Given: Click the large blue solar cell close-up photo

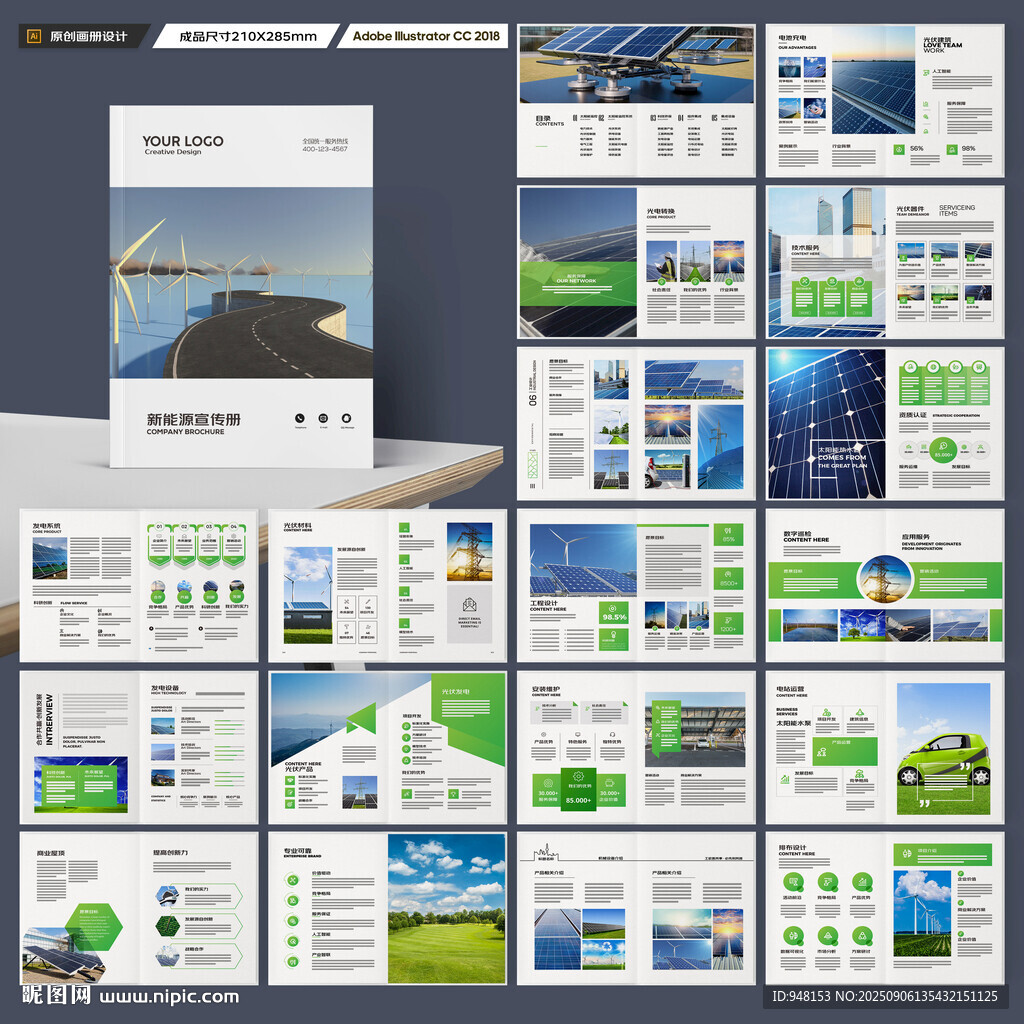Looking at the screenshot, I should [x=827, y=424].
